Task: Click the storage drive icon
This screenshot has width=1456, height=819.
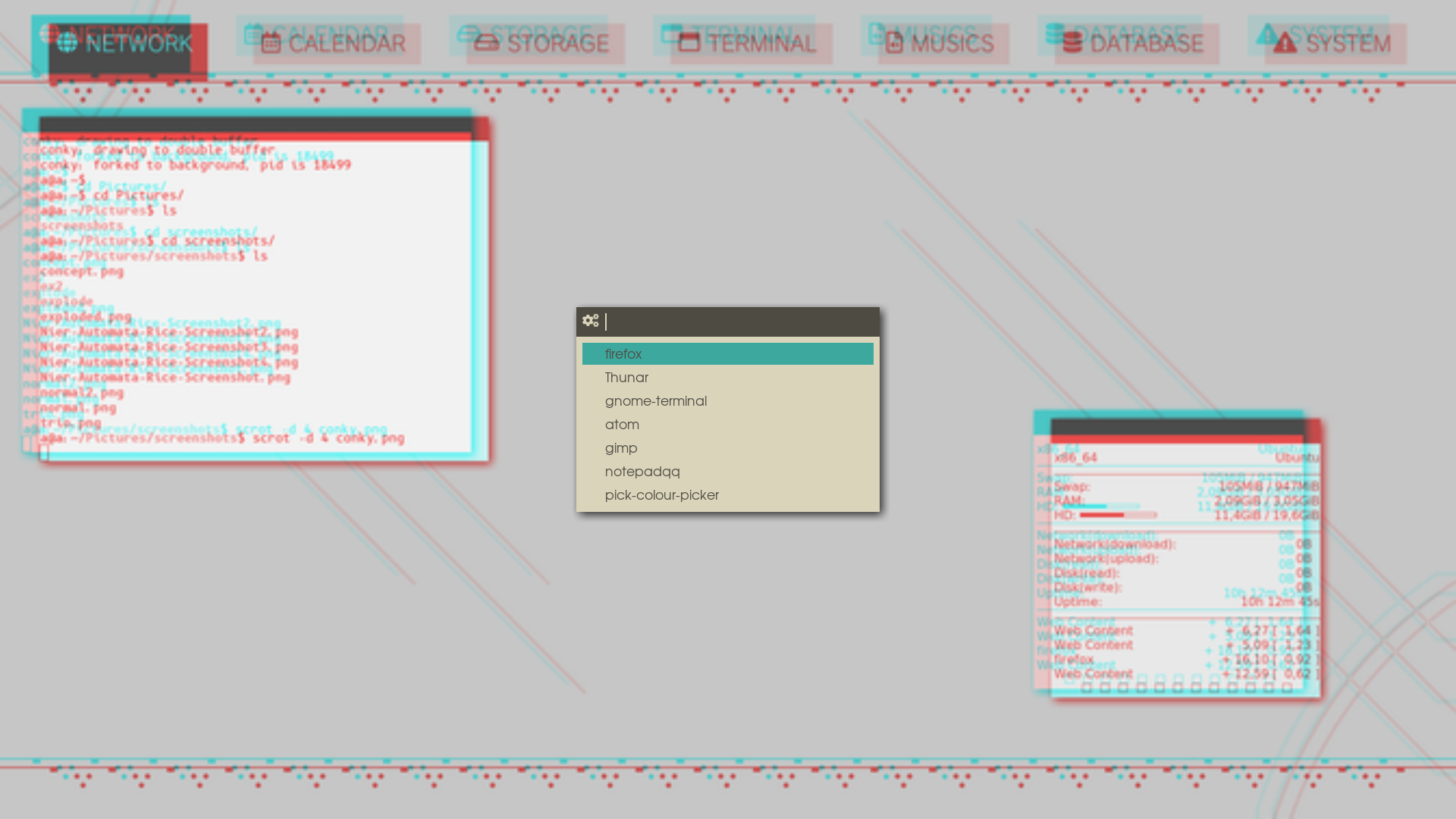Action: [x=486, y=43]
